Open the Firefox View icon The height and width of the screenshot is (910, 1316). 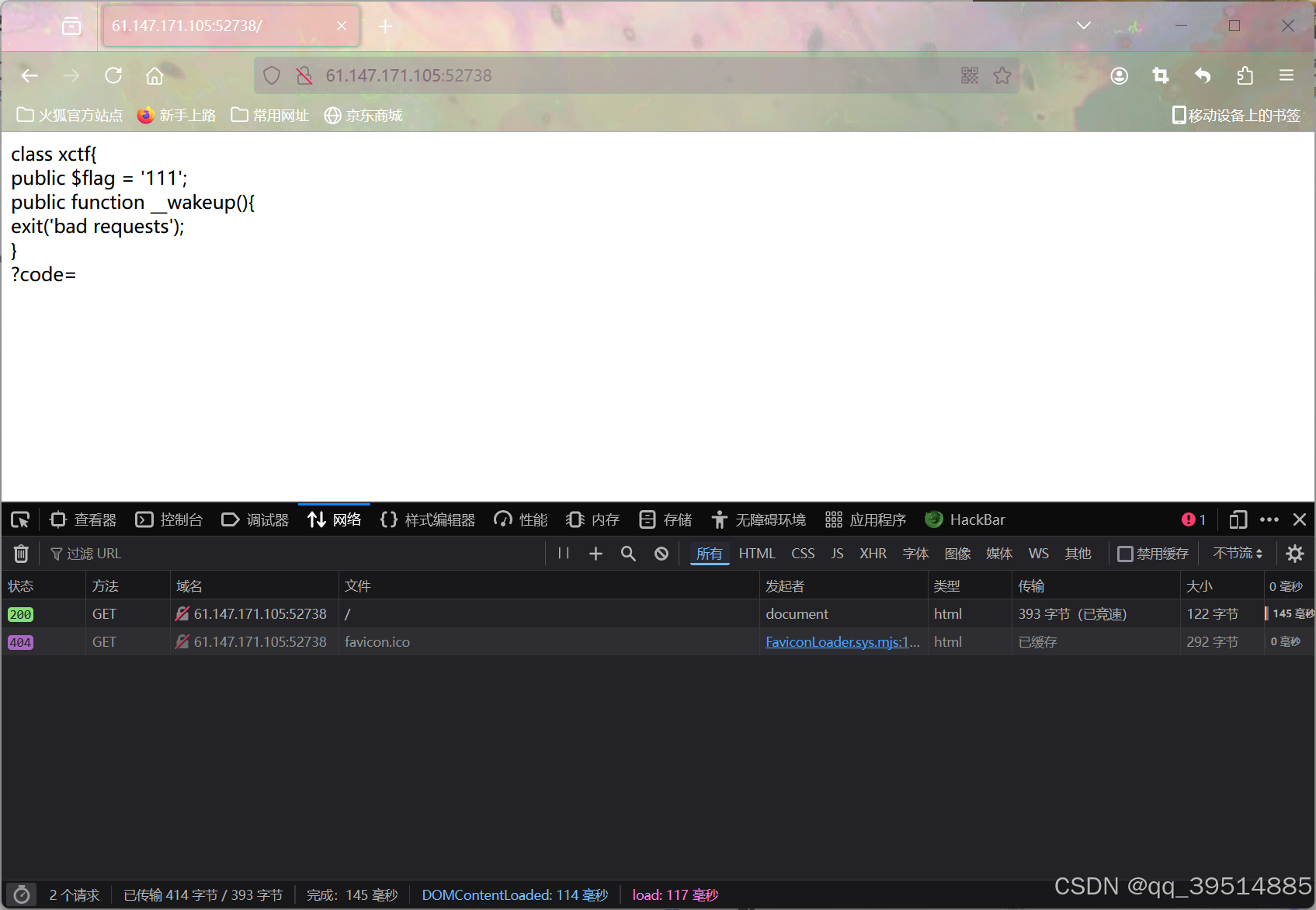tap(71, 26)
